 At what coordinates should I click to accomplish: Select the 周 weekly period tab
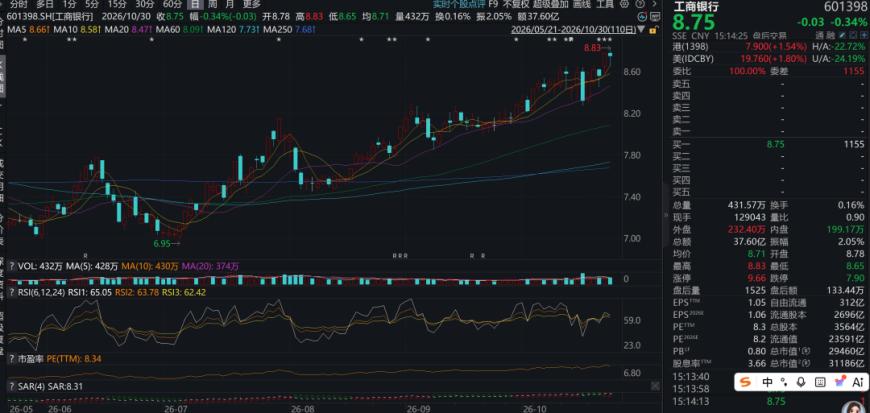pos(212,4)
